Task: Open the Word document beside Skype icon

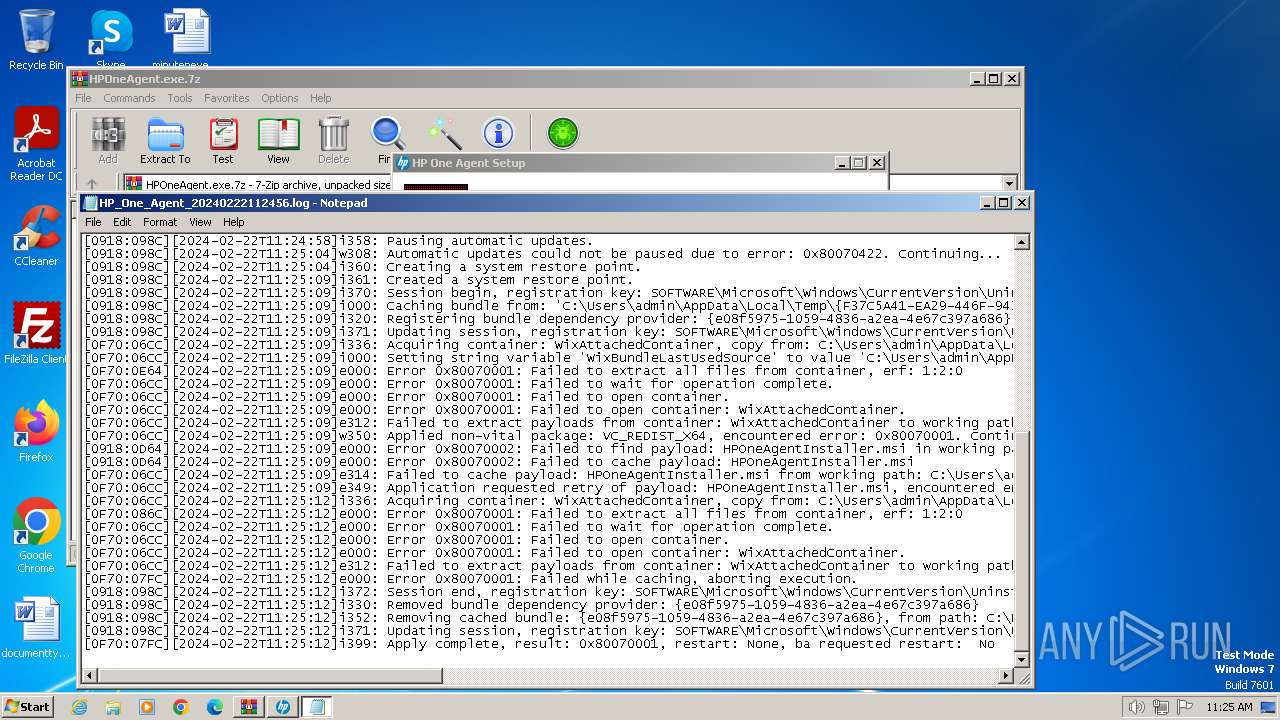Action: coord(187,38)
